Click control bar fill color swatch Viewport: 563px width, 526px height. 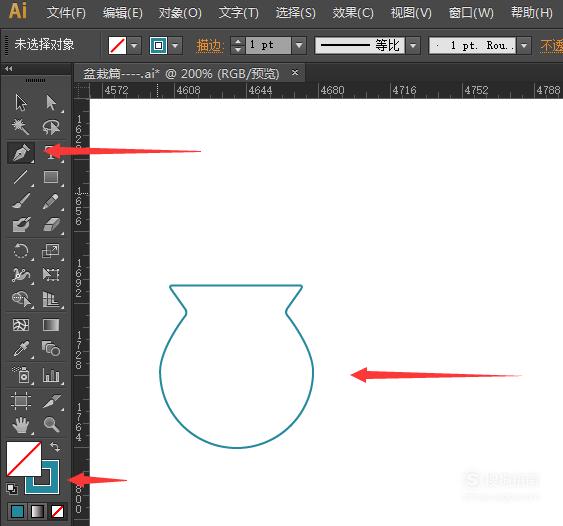117,46
